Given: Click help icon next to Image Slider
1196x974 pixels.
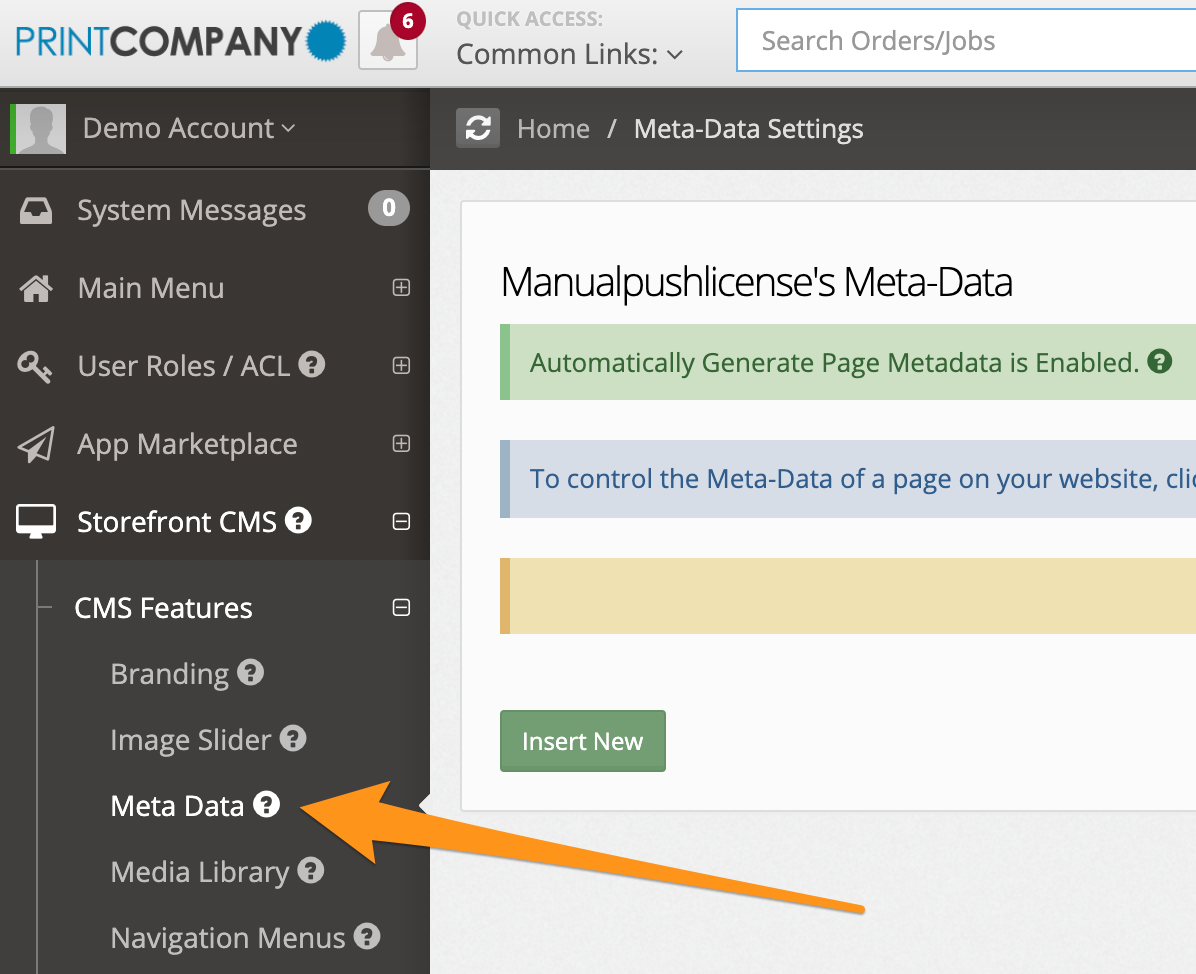Looking at the screenshot, I should coord(292,739).
